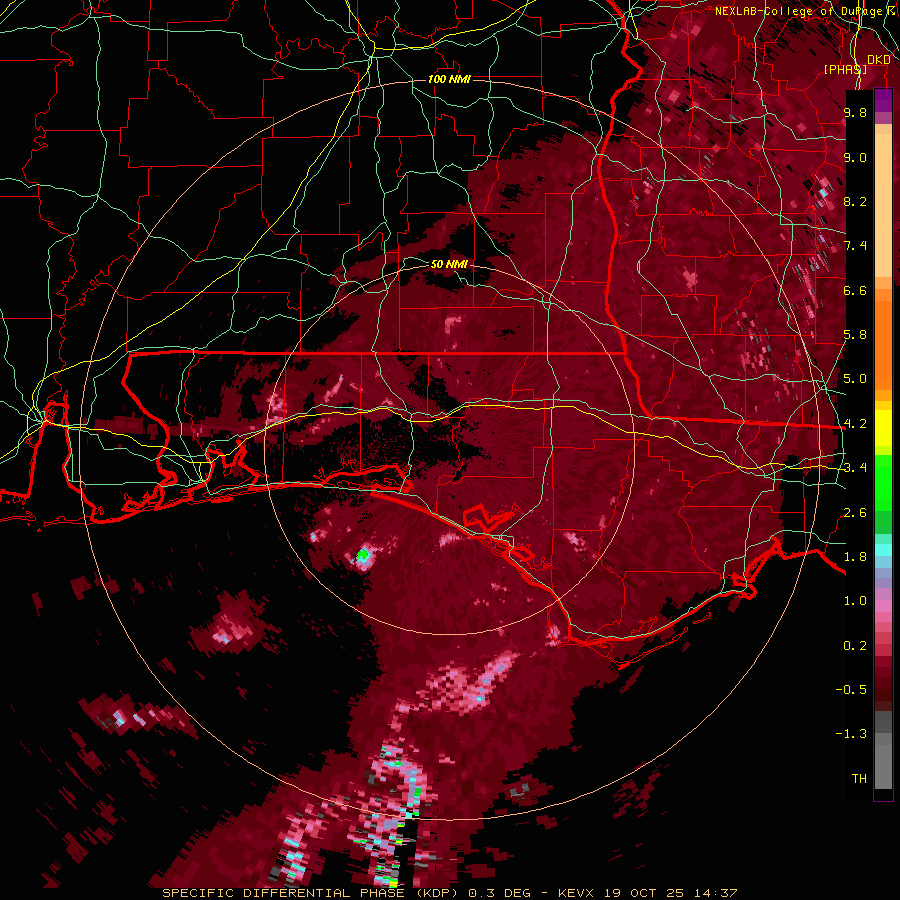Screen dimensions: 900x900
Task: Click the "DKD" label above the color scale
Action: [x=879, y=60]
